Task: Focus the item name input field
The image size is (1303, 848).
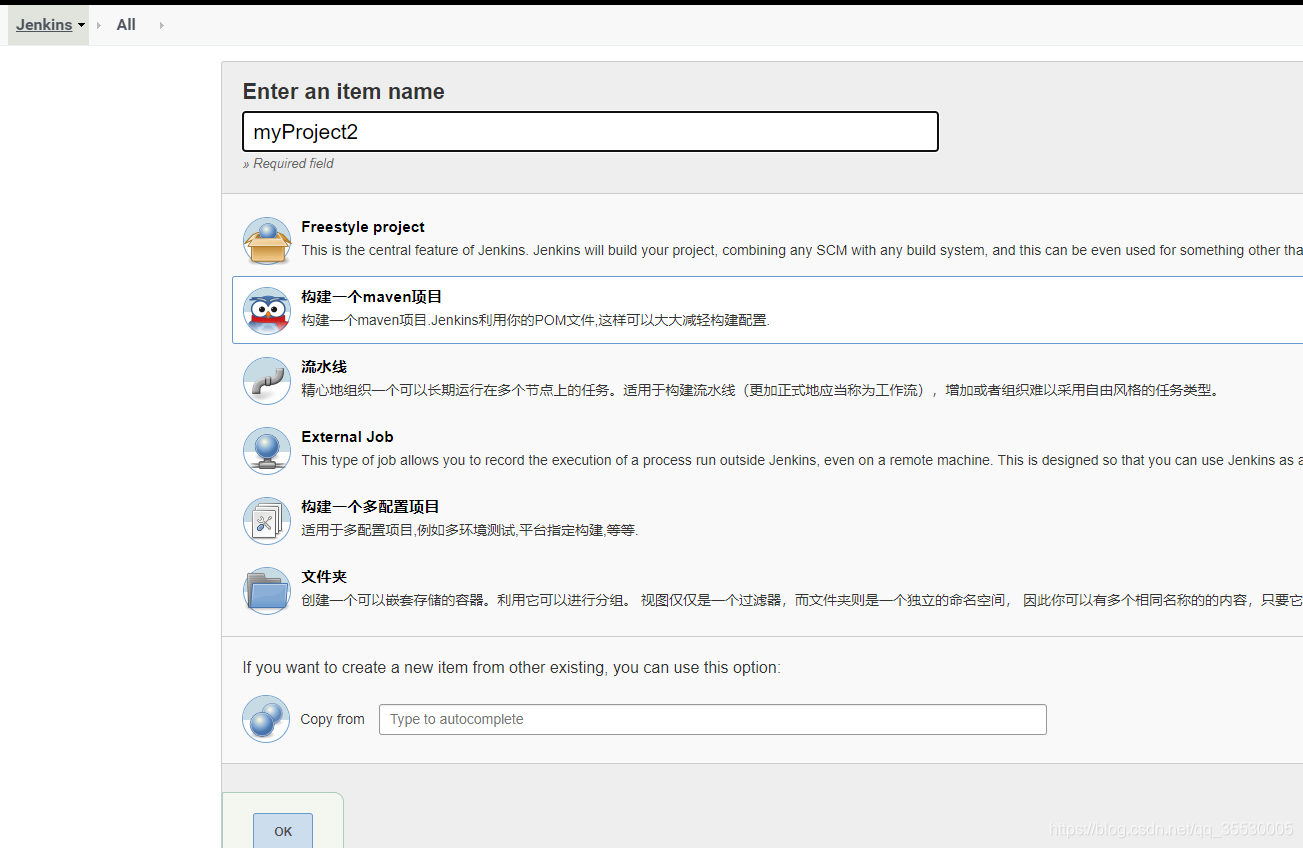Action: pos(590,132)
